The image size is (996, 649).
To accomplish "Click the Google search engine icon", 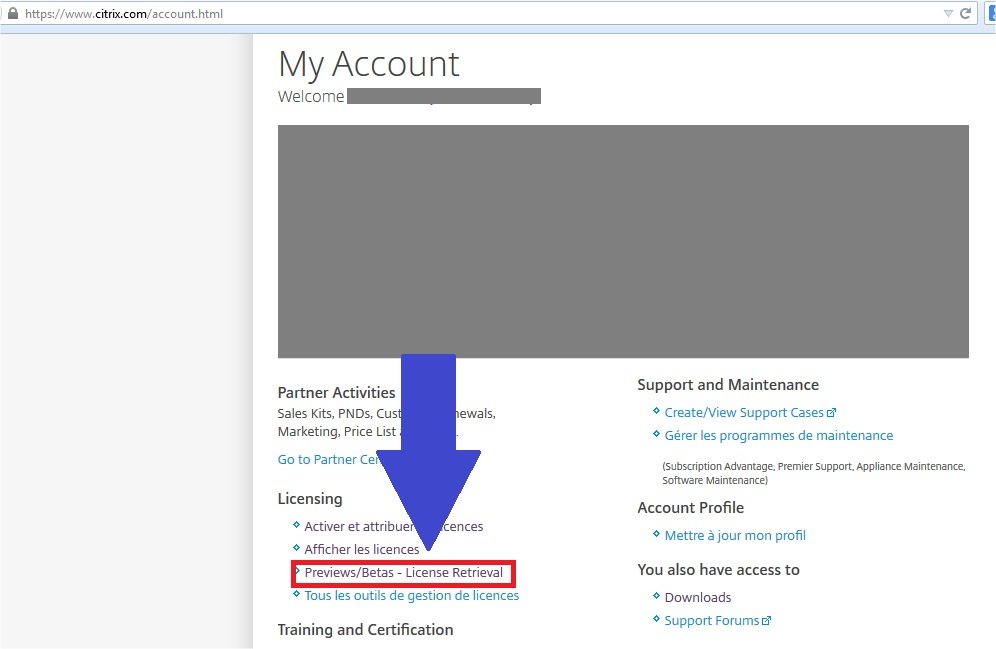I will (x=991, y=14).
